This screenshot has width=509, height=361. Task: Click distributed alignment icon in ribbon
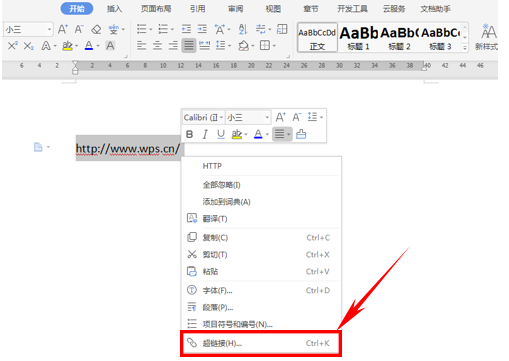tap(204, 45)
